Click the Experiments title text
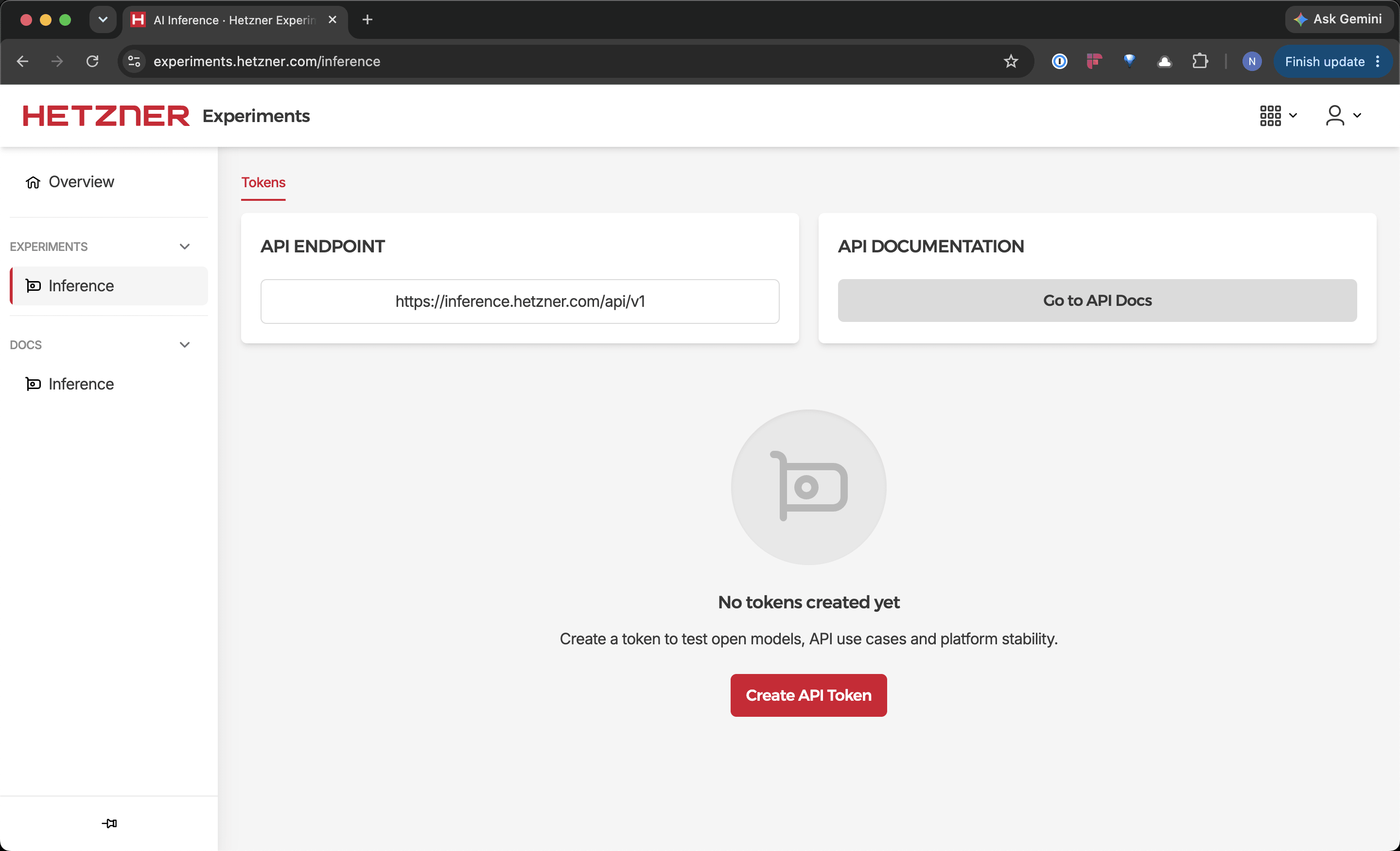This screenshot has width=1400, height=851. click(256, 116)
